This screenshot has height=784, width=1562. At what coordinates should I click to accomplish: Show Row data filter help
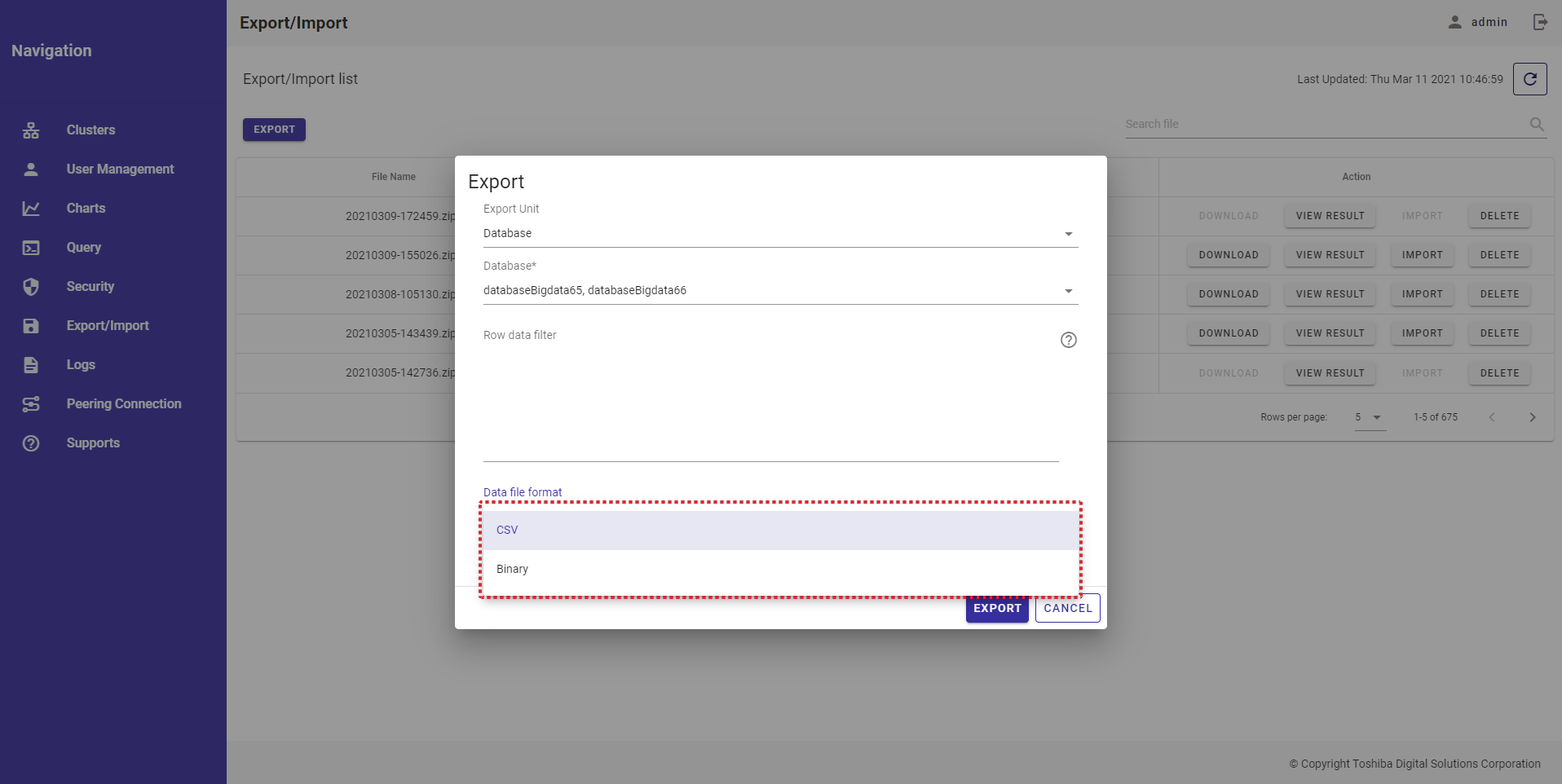pyautogui.click(x=1068, y=340)
